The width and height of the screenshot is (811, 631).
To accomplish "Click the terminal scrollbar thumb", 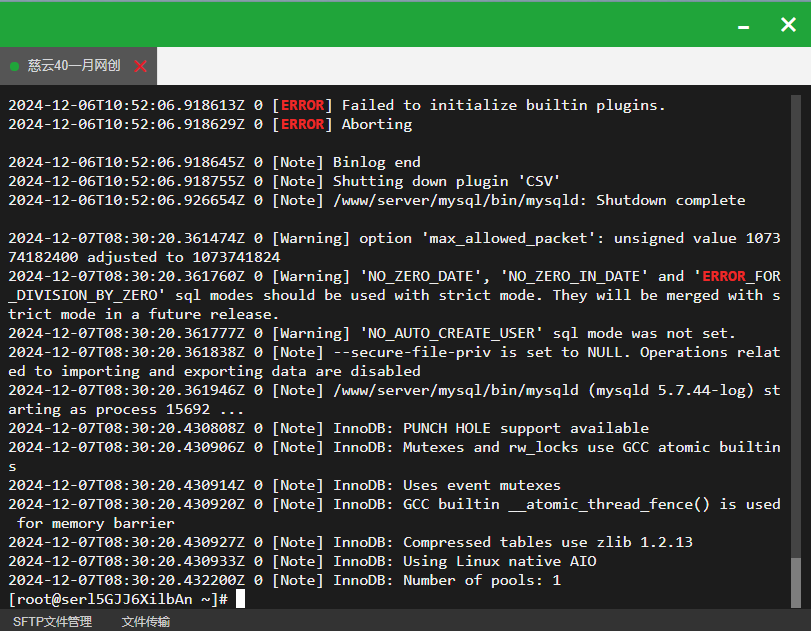I will pos(796,583).
